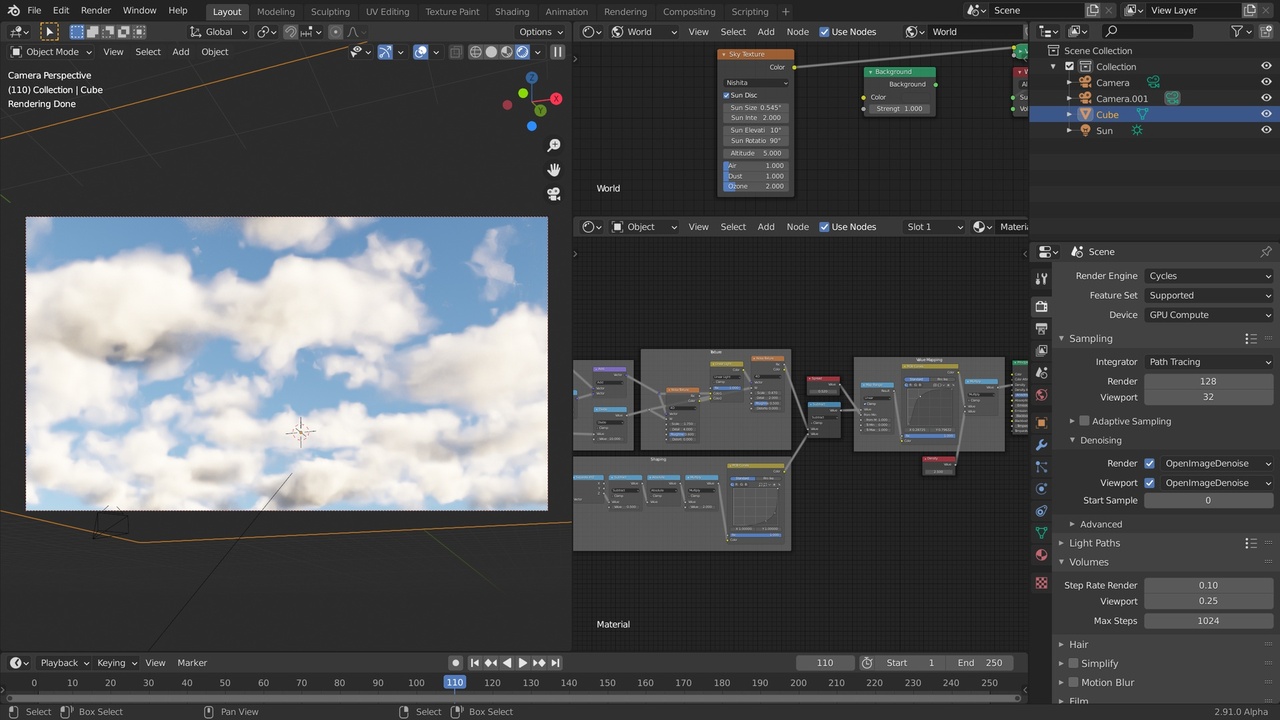This screenshot has height=720, width=1280.
Task: Open the Render menu in the top bar
Action: [x=95, y=10]
